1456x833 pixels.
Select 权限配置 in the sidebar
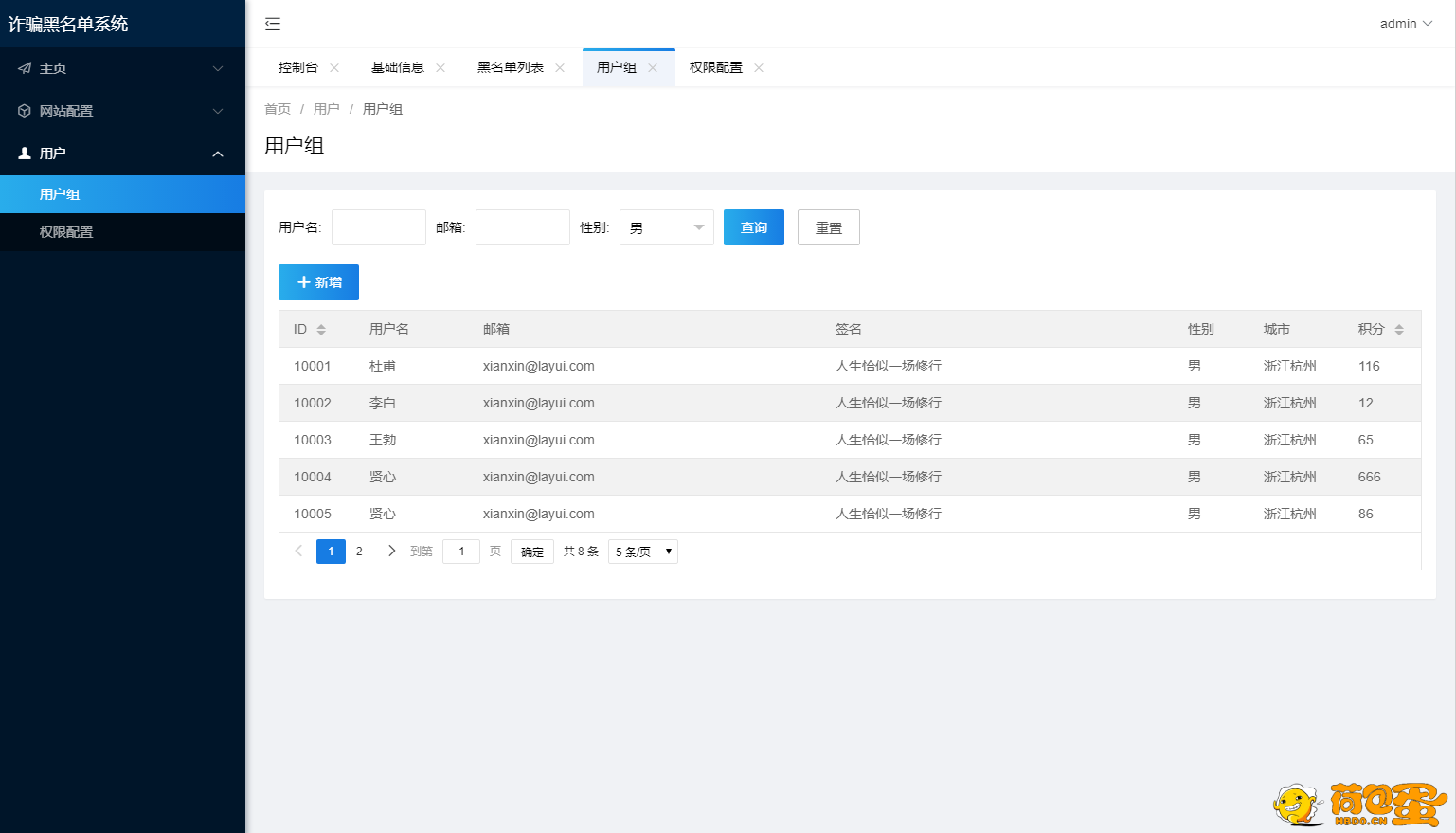pos(122,232)
